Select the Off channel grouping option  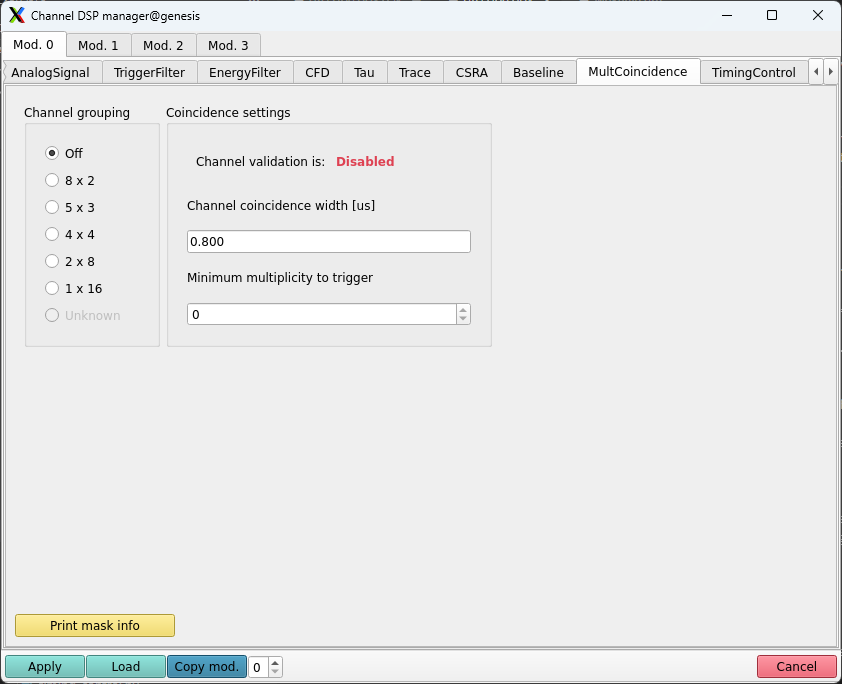tap(64, 154)
